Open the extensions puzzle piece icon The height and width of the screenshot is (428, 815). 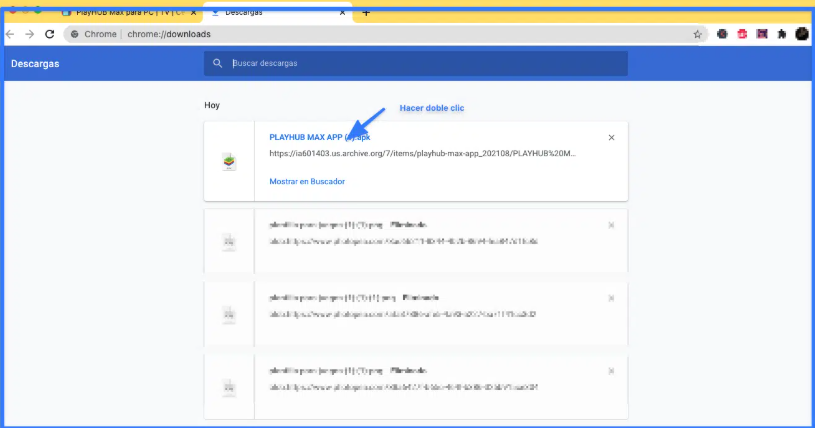(x=781, y=34)
